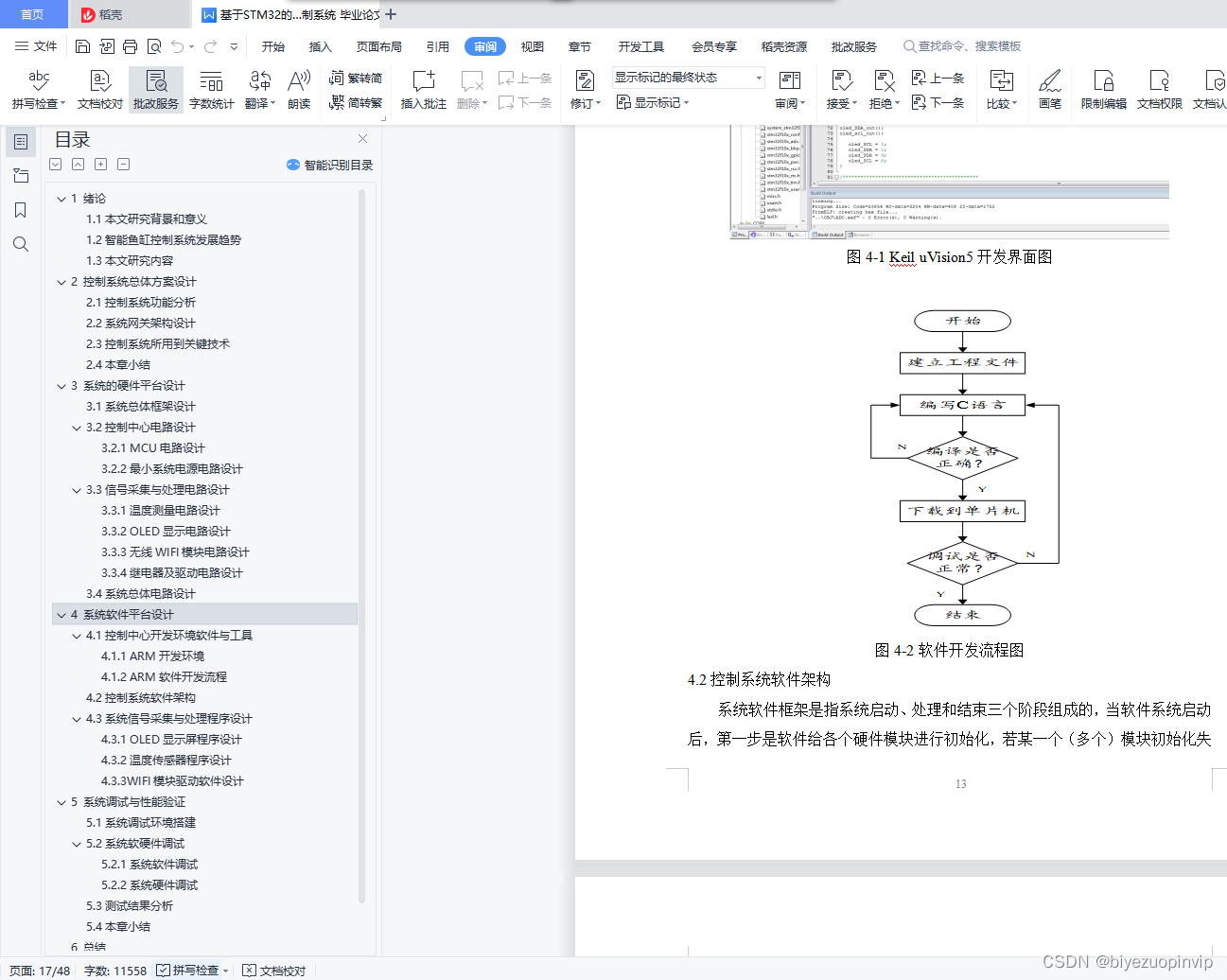
Task: Collapse chapter 1 绪论 in outline
Action: [x=61, y=199]
